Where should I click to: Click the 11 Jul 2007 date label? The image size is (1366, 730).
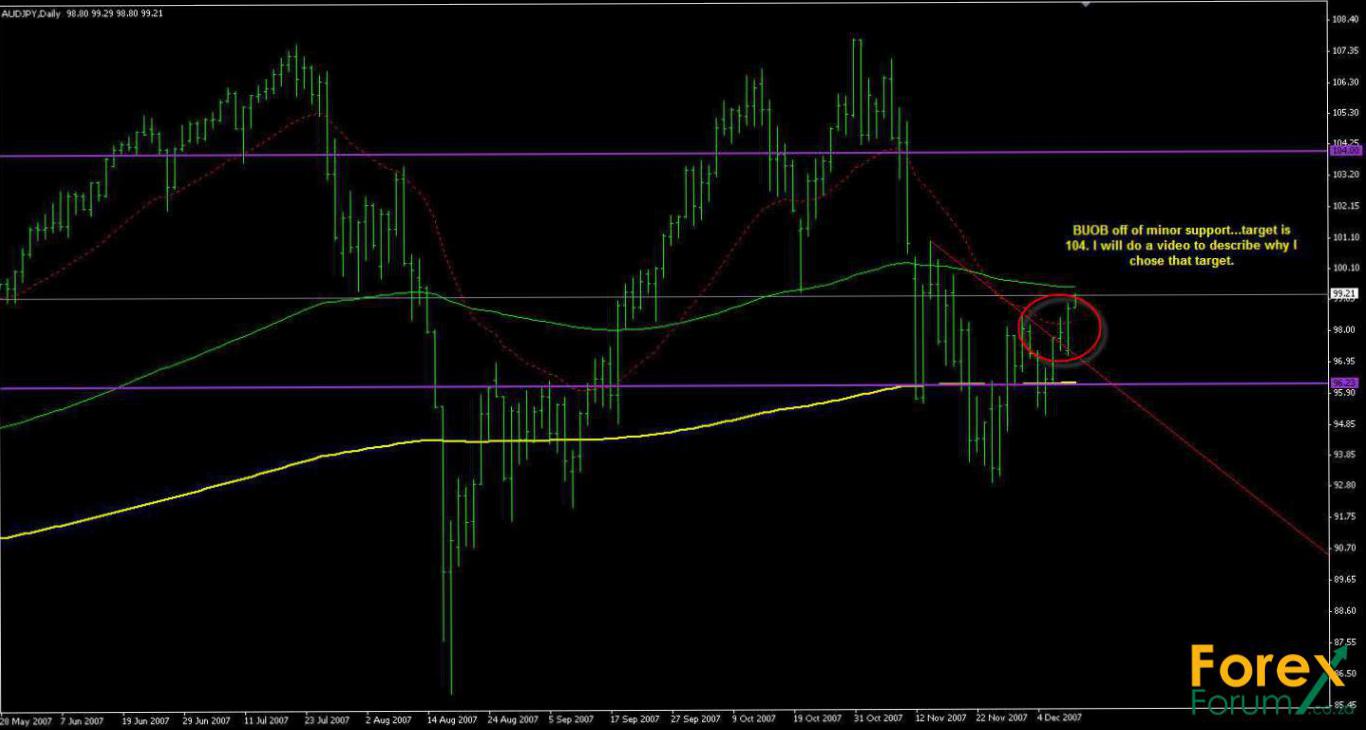click(266, 718)
